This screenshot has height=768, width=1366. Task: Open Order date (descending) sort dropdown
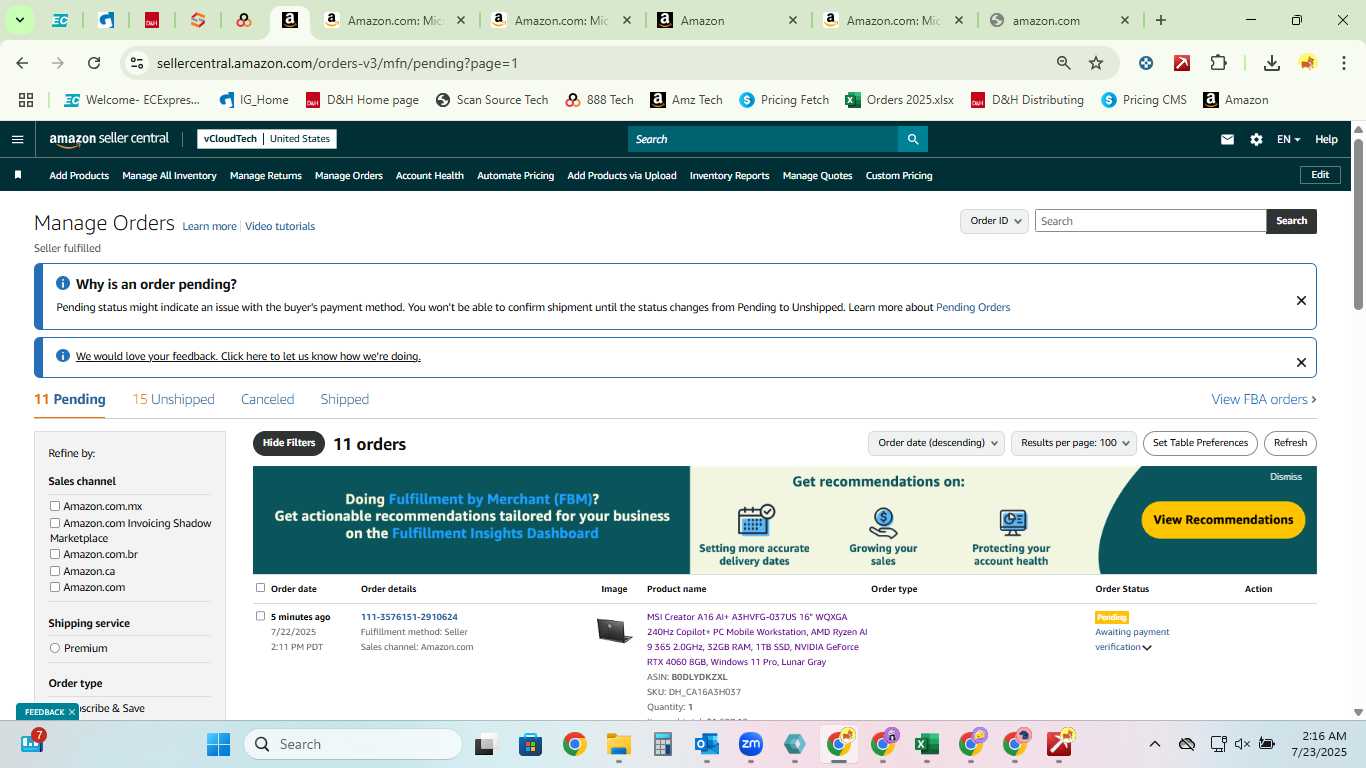click(936, 443)
